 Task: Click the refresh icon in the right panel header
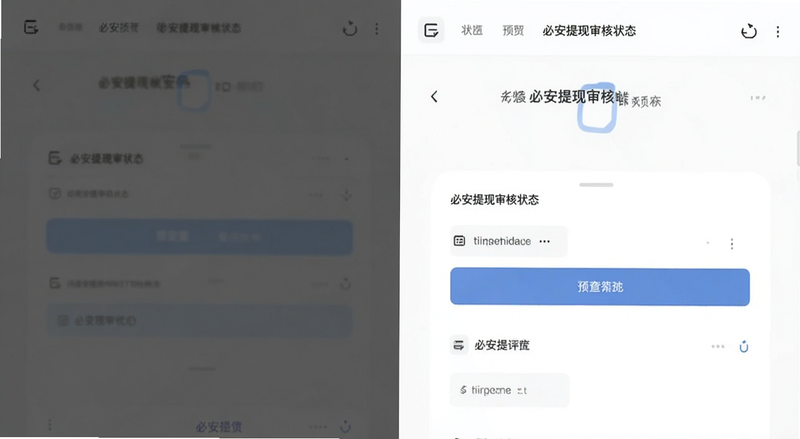(748, 31)
